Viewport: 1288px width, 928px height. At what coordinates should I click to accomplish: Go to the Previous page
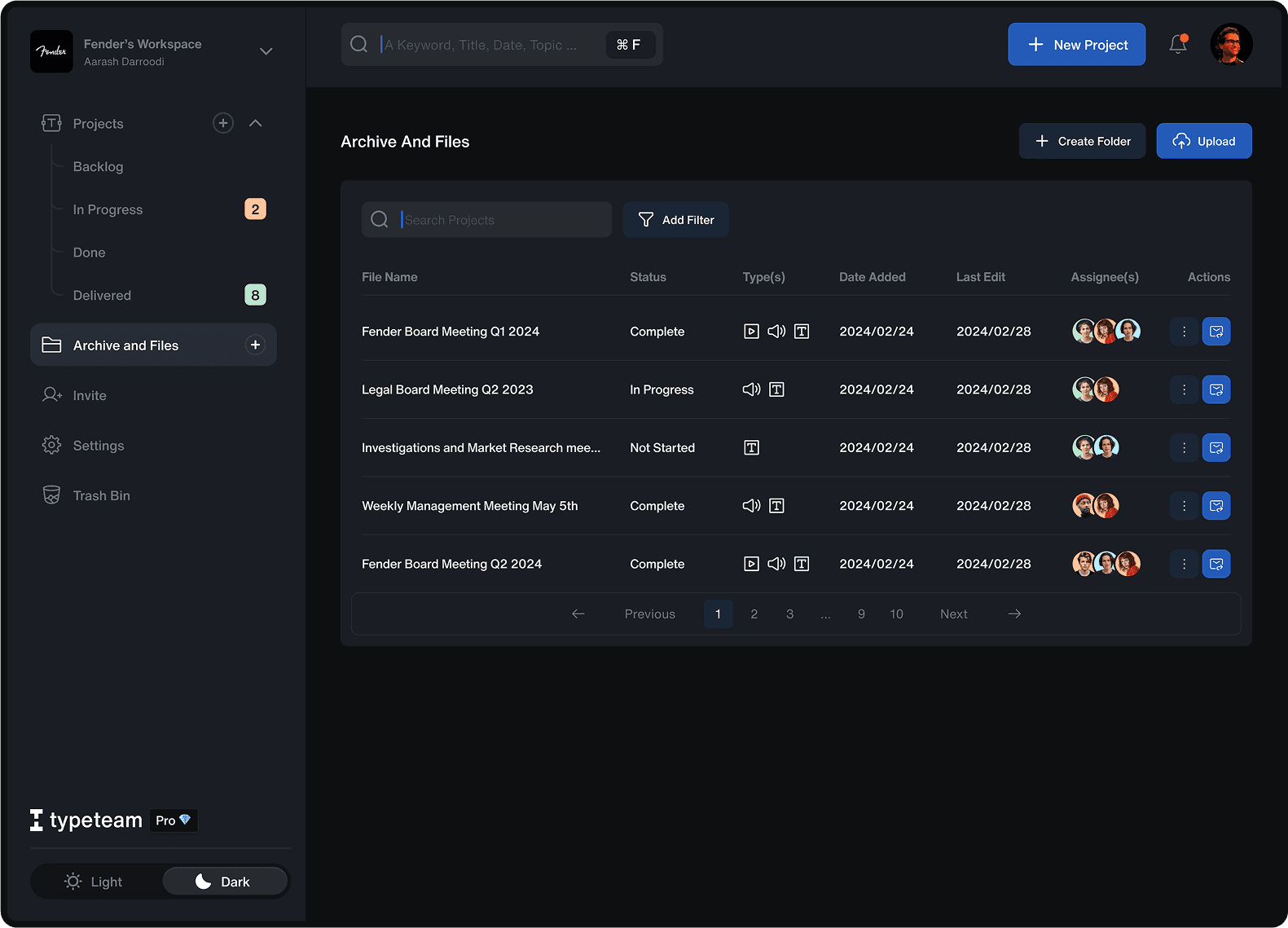click(650, 614)
